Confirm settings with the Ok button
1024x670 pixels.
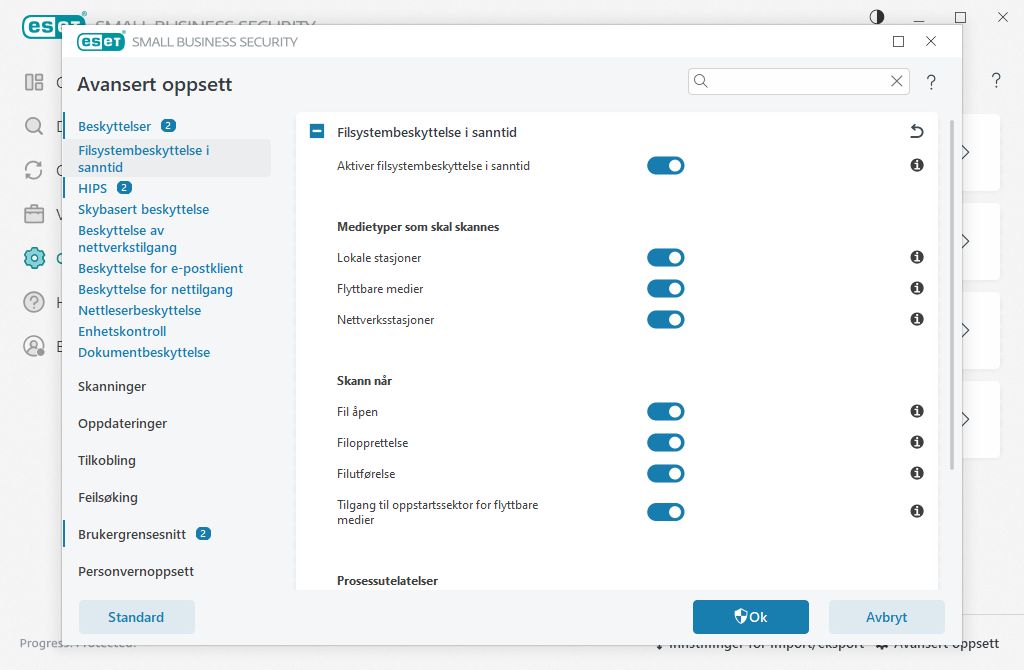(750, 617)
